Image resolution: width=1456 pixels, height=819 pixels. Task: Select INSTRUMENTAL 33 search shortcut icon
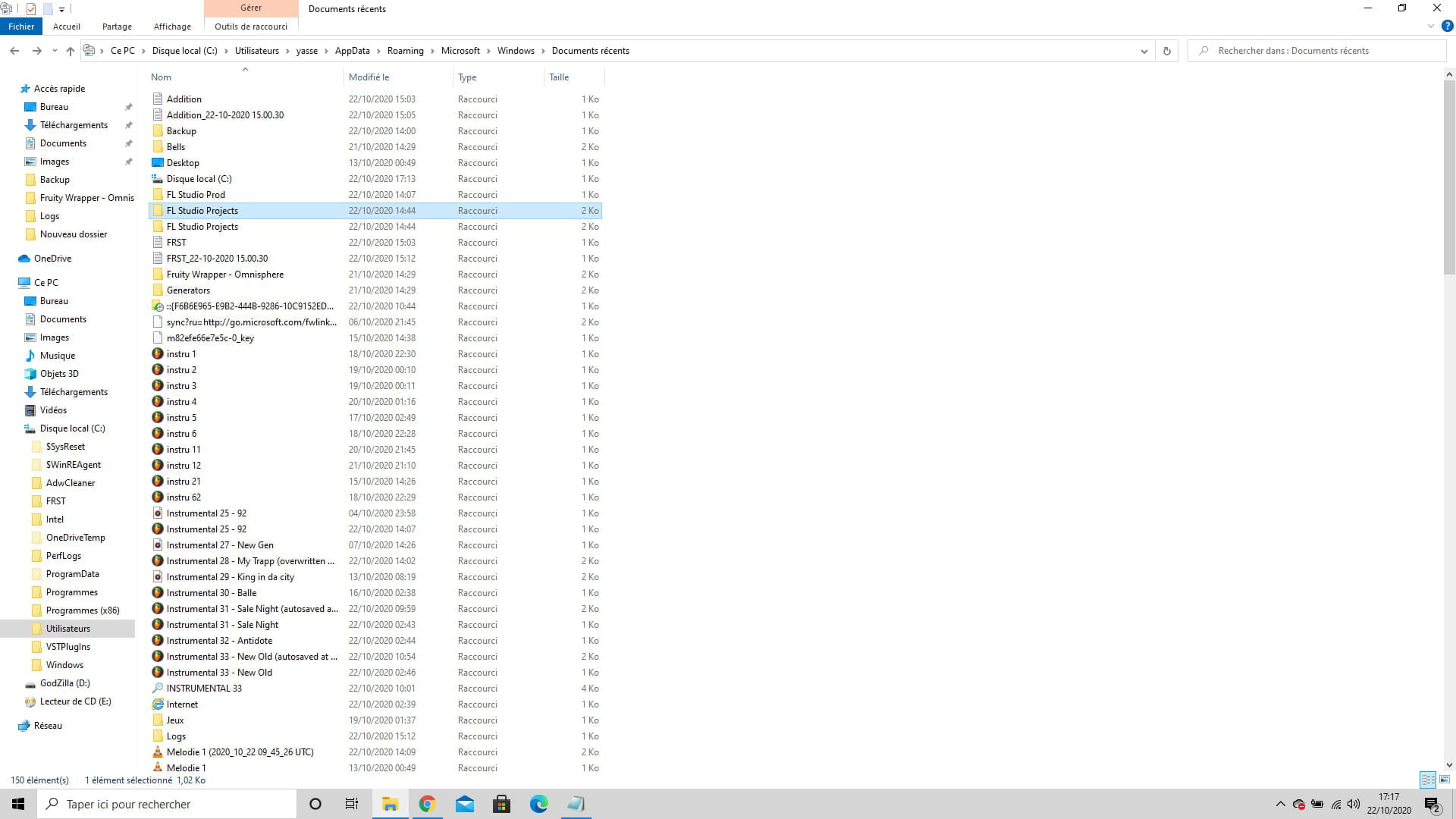tap(158, 689)
